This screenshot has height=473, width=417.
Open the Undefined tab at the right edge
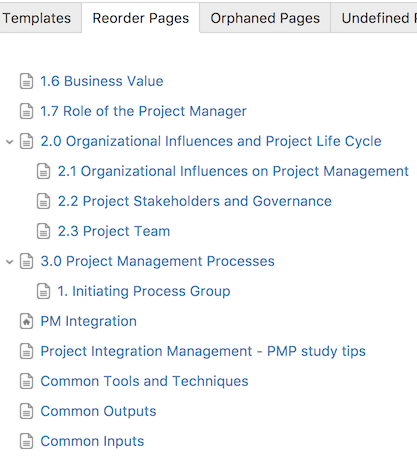point(375,18)
